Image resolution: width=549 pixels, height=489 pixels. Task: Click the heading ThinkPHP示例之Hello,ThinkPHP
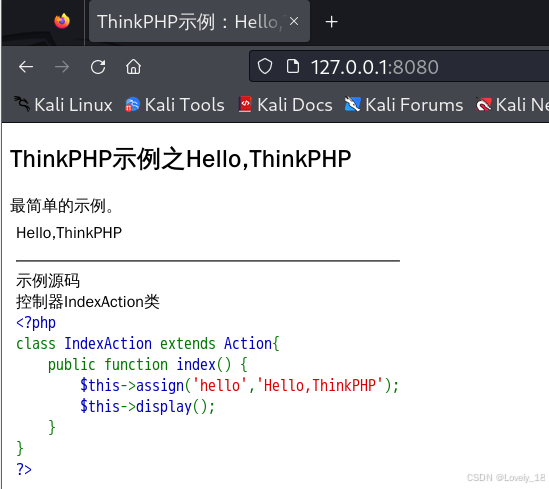click(x=181, y=159)
